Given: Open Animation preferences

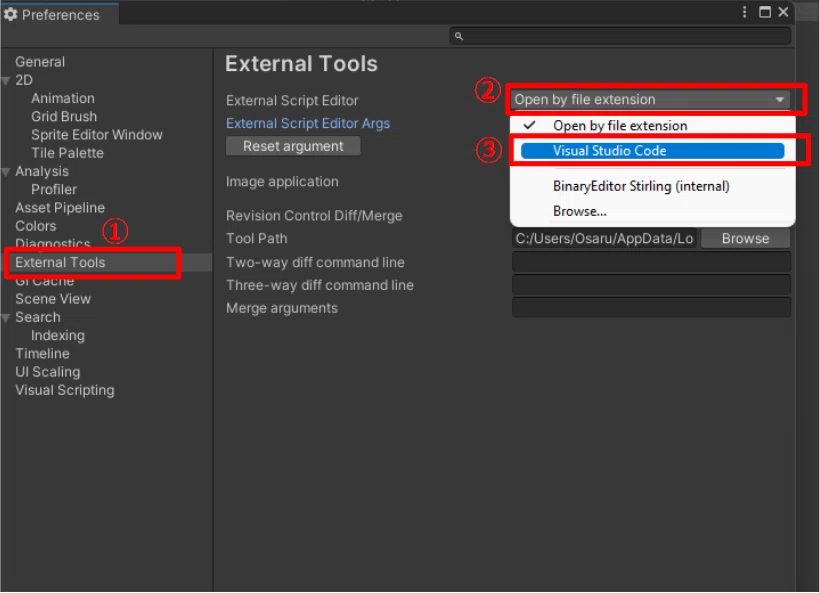Looking at the screenshot, I should [63, 98].
